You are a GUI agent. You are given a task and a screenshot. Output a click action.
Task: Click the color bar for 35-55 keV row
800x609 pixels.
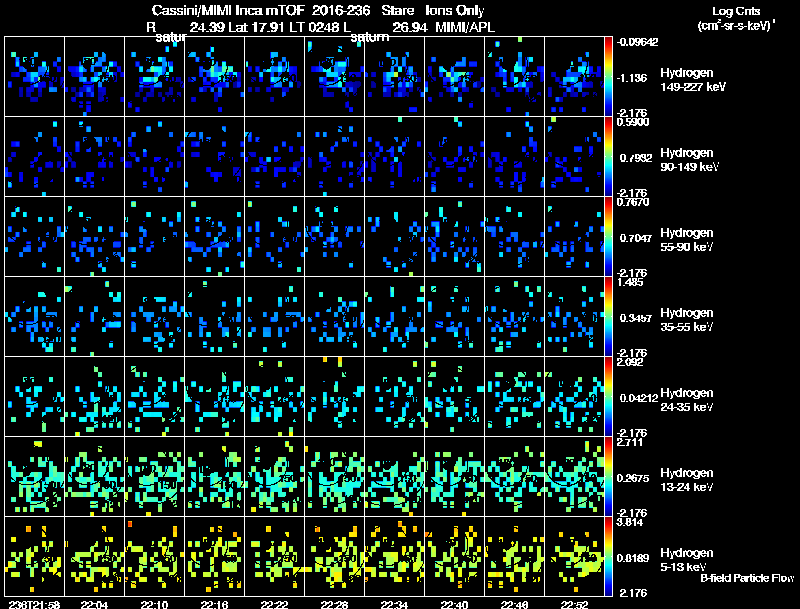pos(608,317)
